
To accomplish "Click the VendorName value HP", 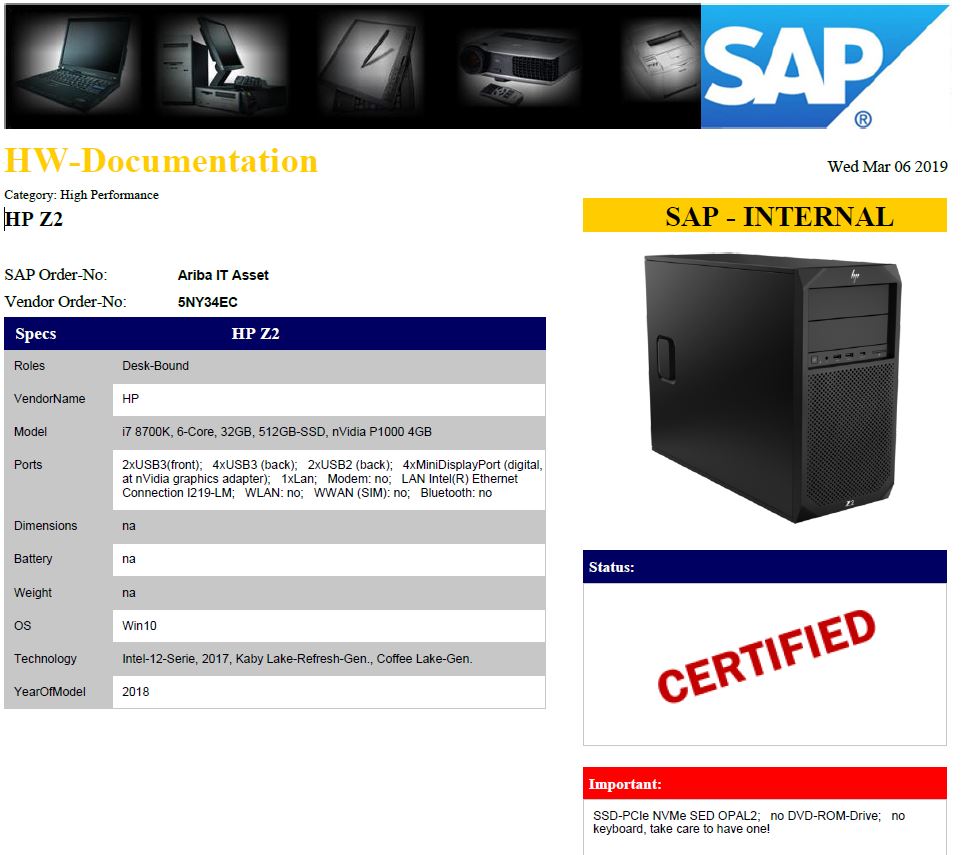I will (x=130, y=399).
